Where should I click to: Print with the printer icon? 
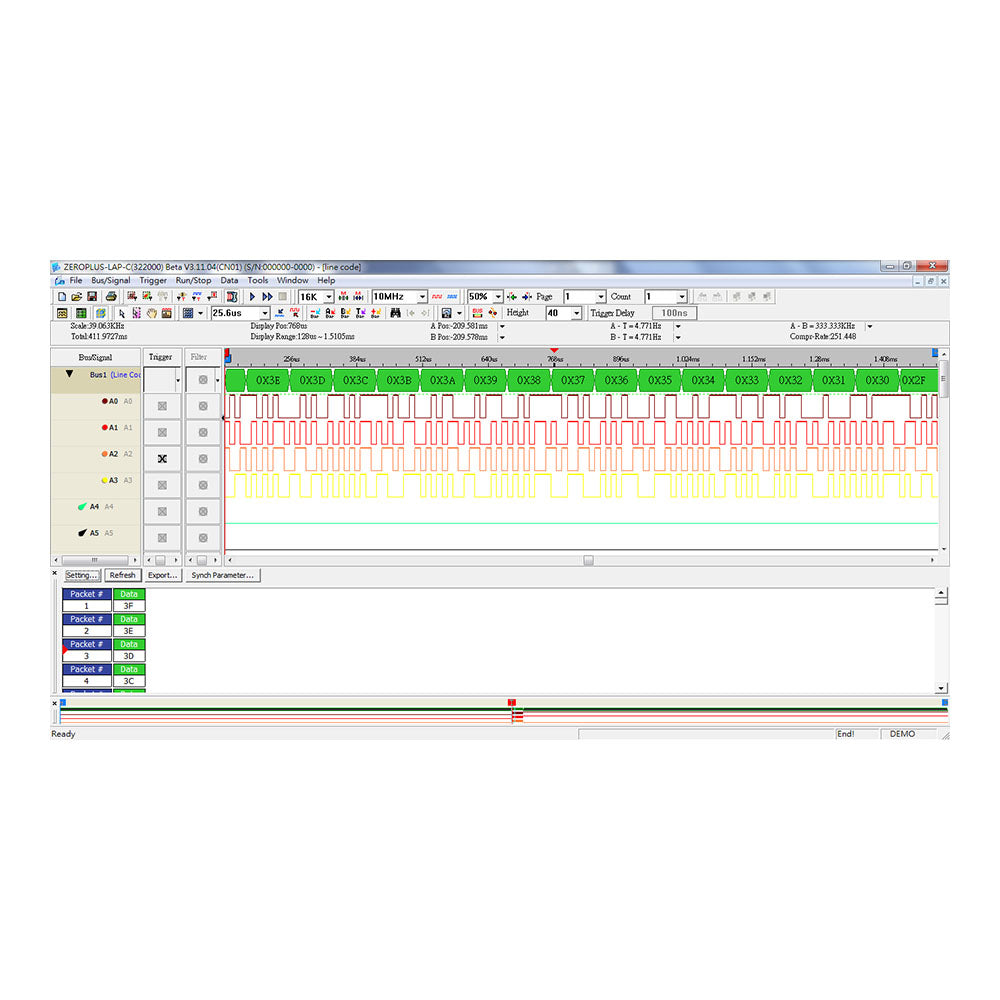tap(111, 297)
